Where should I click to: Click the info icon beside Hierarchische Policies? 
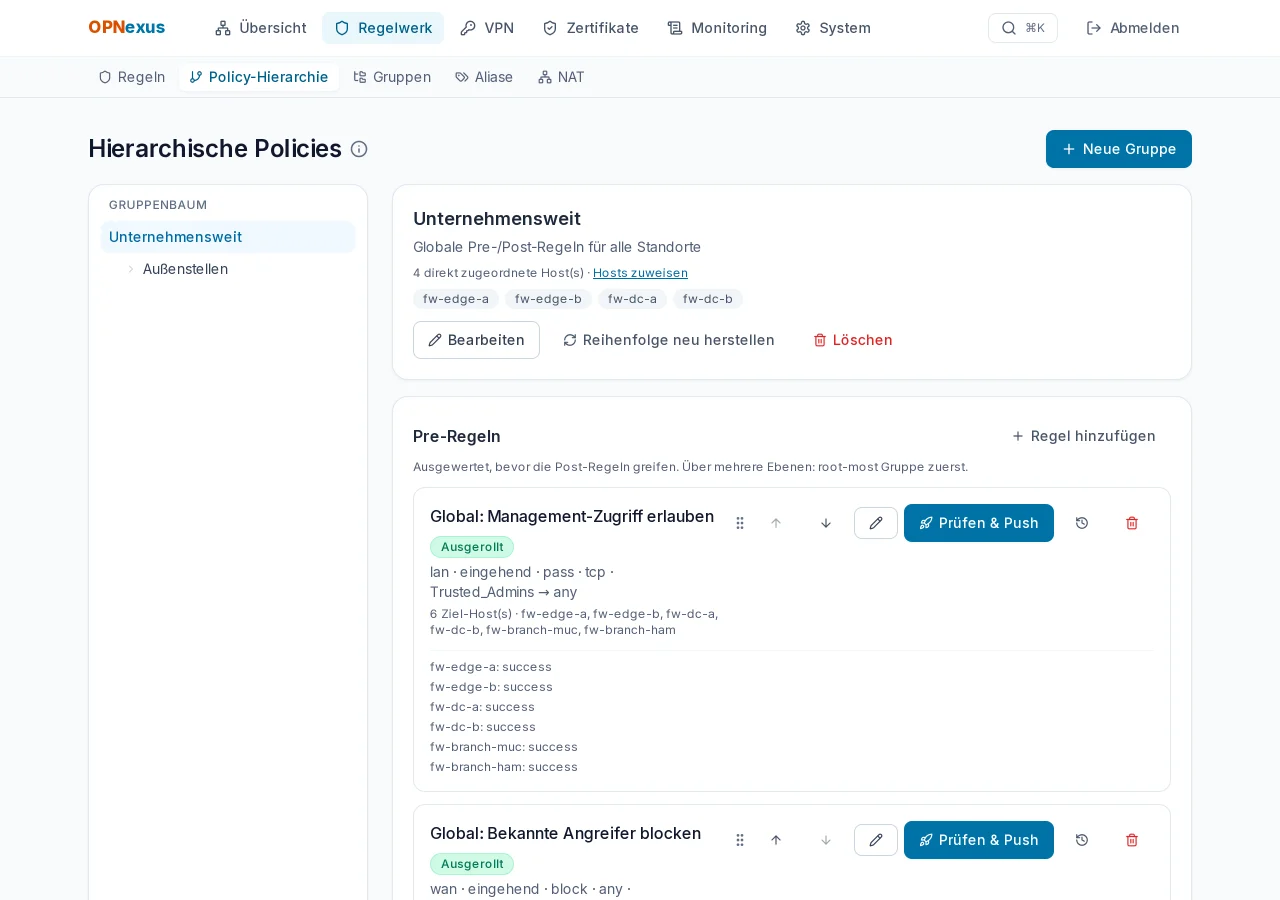coord(359,149)
